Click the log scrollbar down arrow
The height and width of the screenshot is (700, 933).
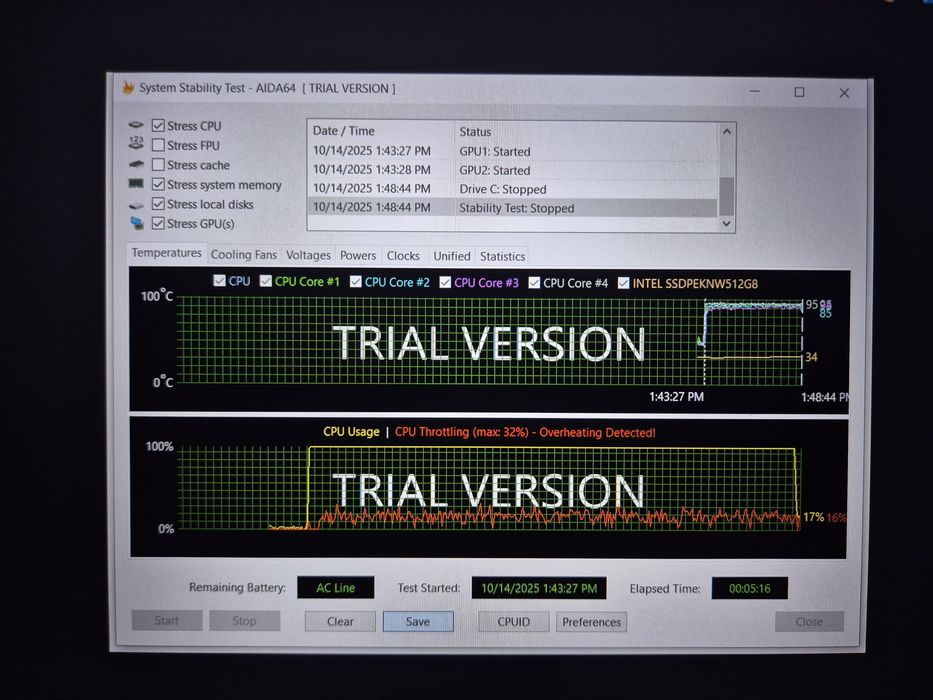point(727,224)
